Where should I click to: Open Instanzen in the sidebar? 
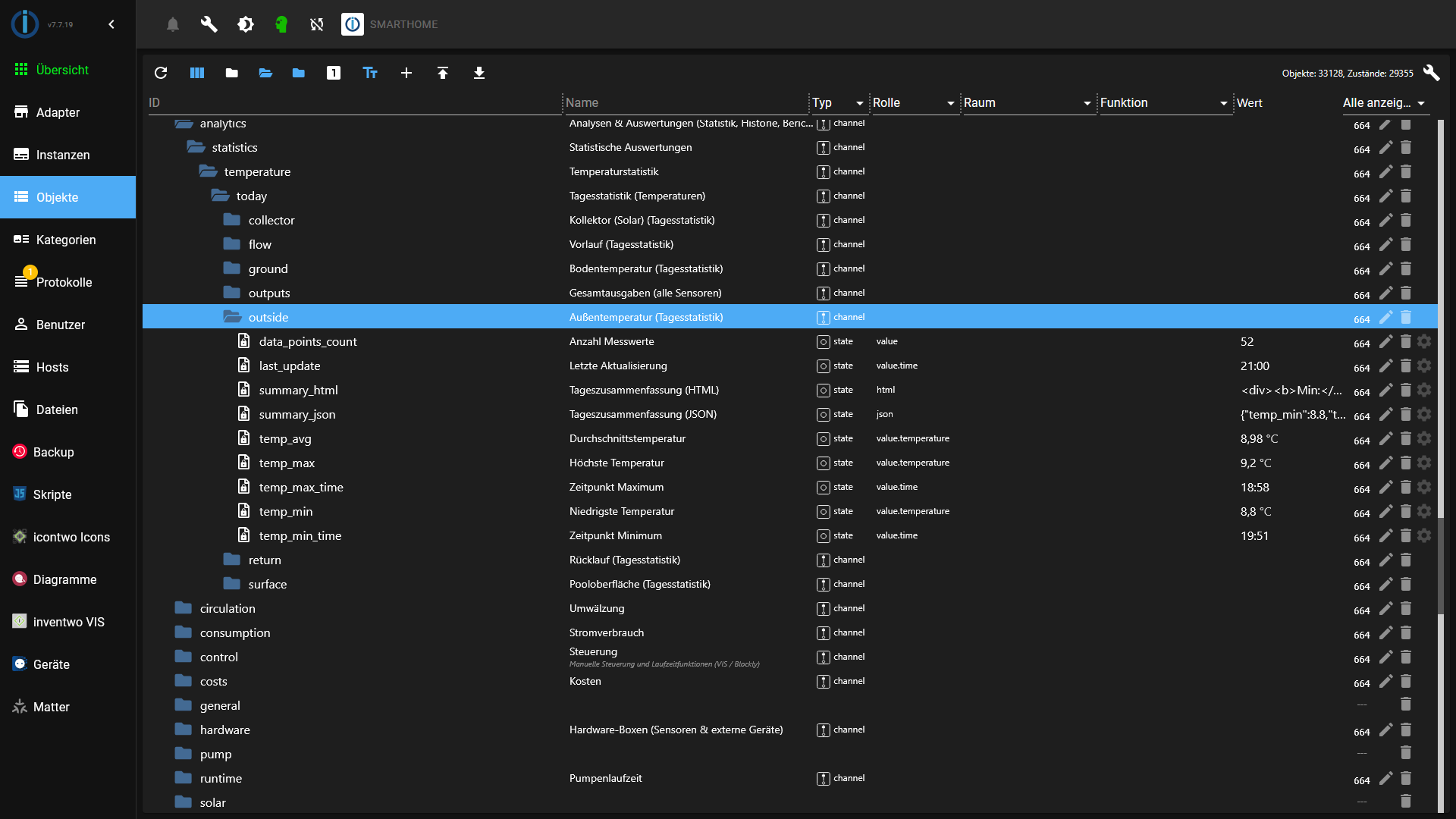tap(63, 155)
